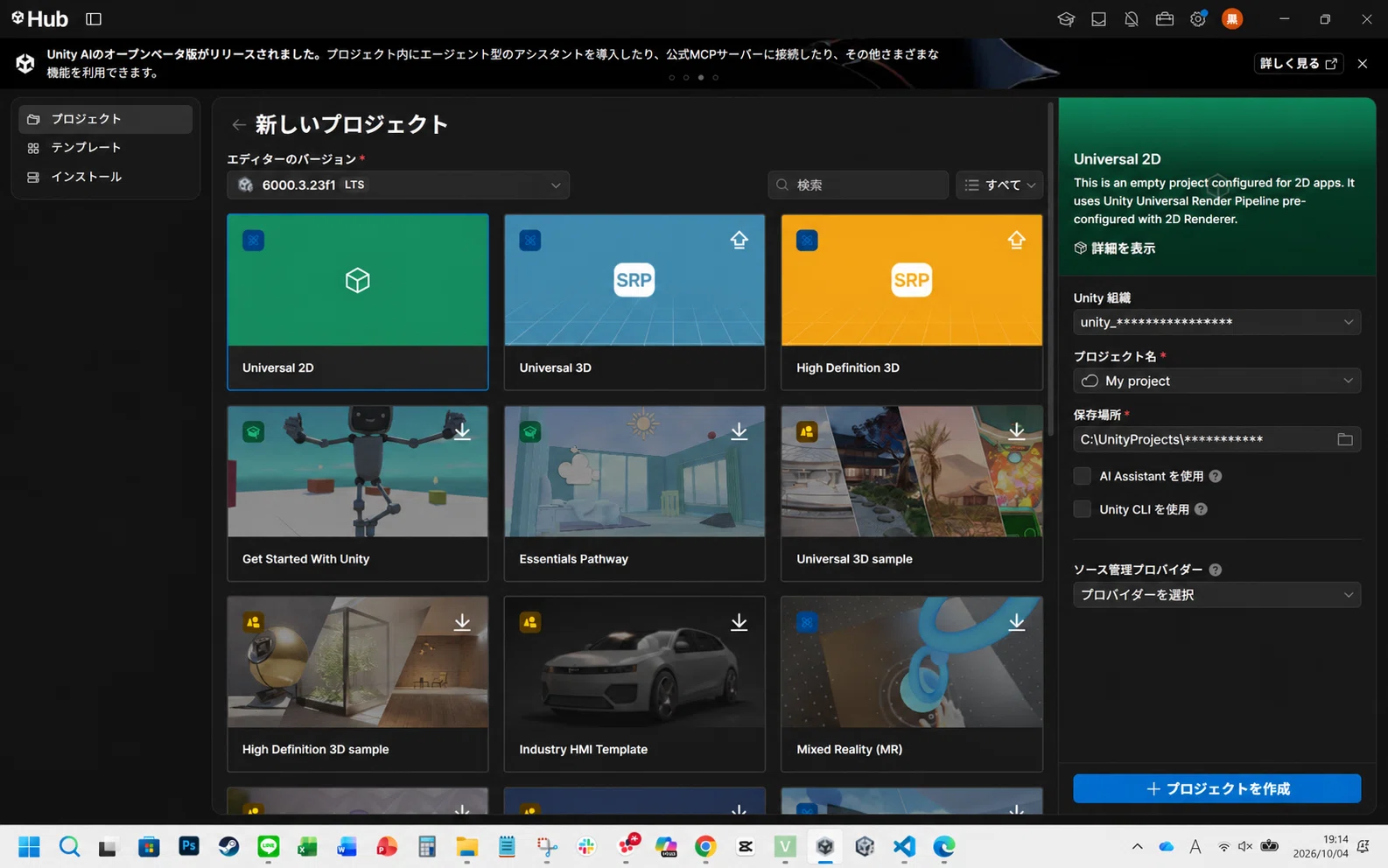Toggle the Hub sidebar collapse icon
Screen dimensions: 1388x868
(94, 18)
